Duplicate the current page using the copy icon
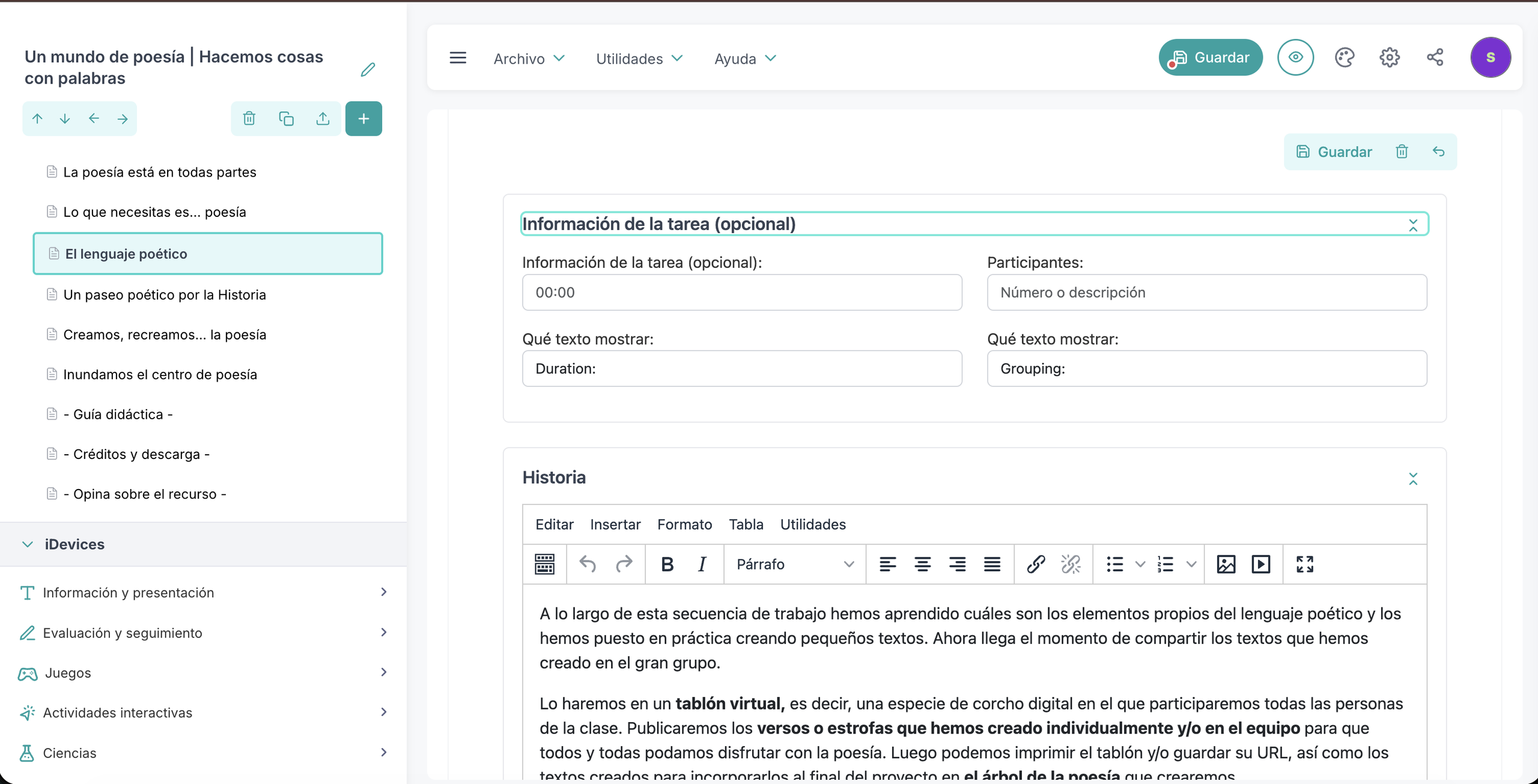The width and height of the screenshot is (1538, 784). 286,118
